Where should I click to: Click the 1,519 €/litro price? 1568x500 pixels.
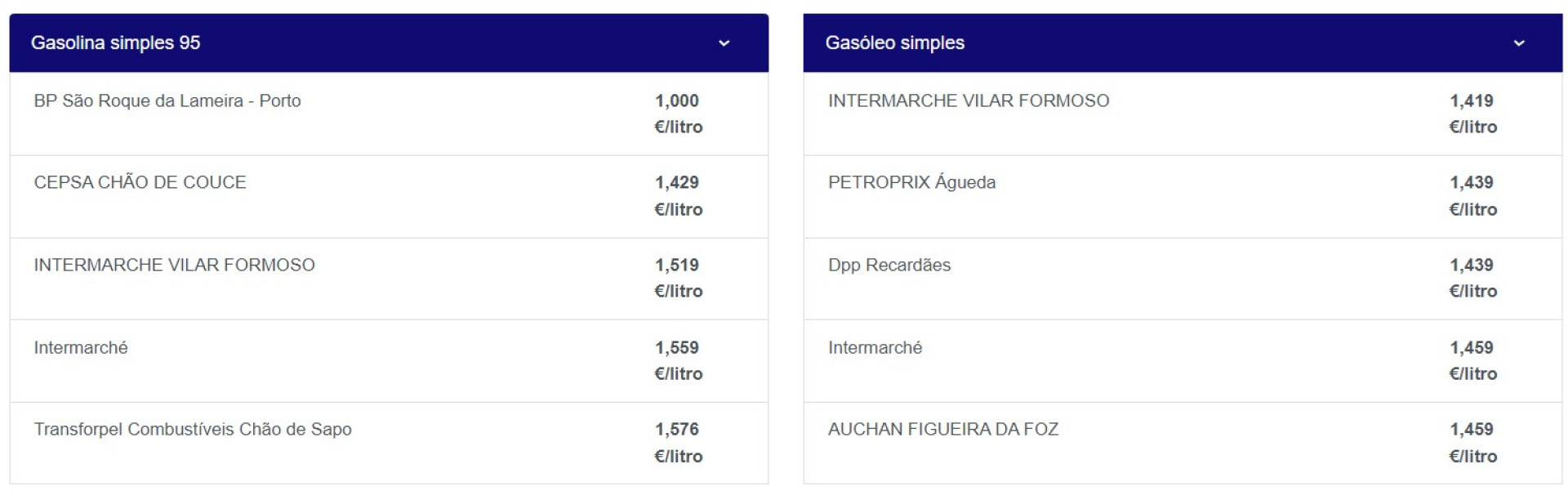point(678,278)
